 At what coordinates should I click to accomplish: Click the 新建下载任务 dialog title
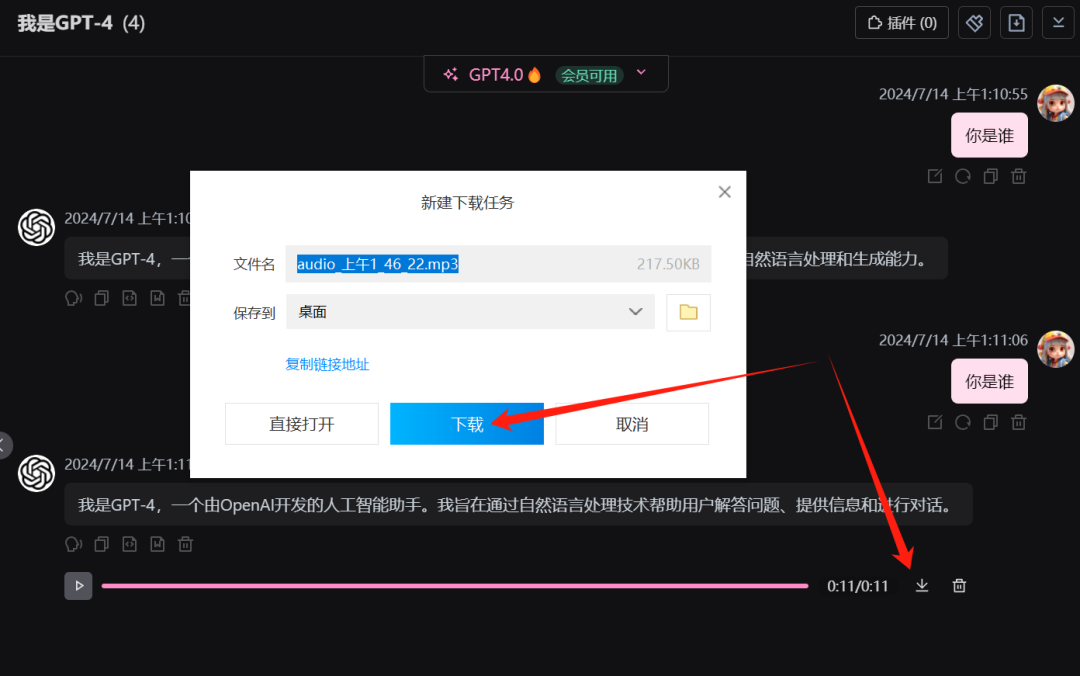point(468,203)
